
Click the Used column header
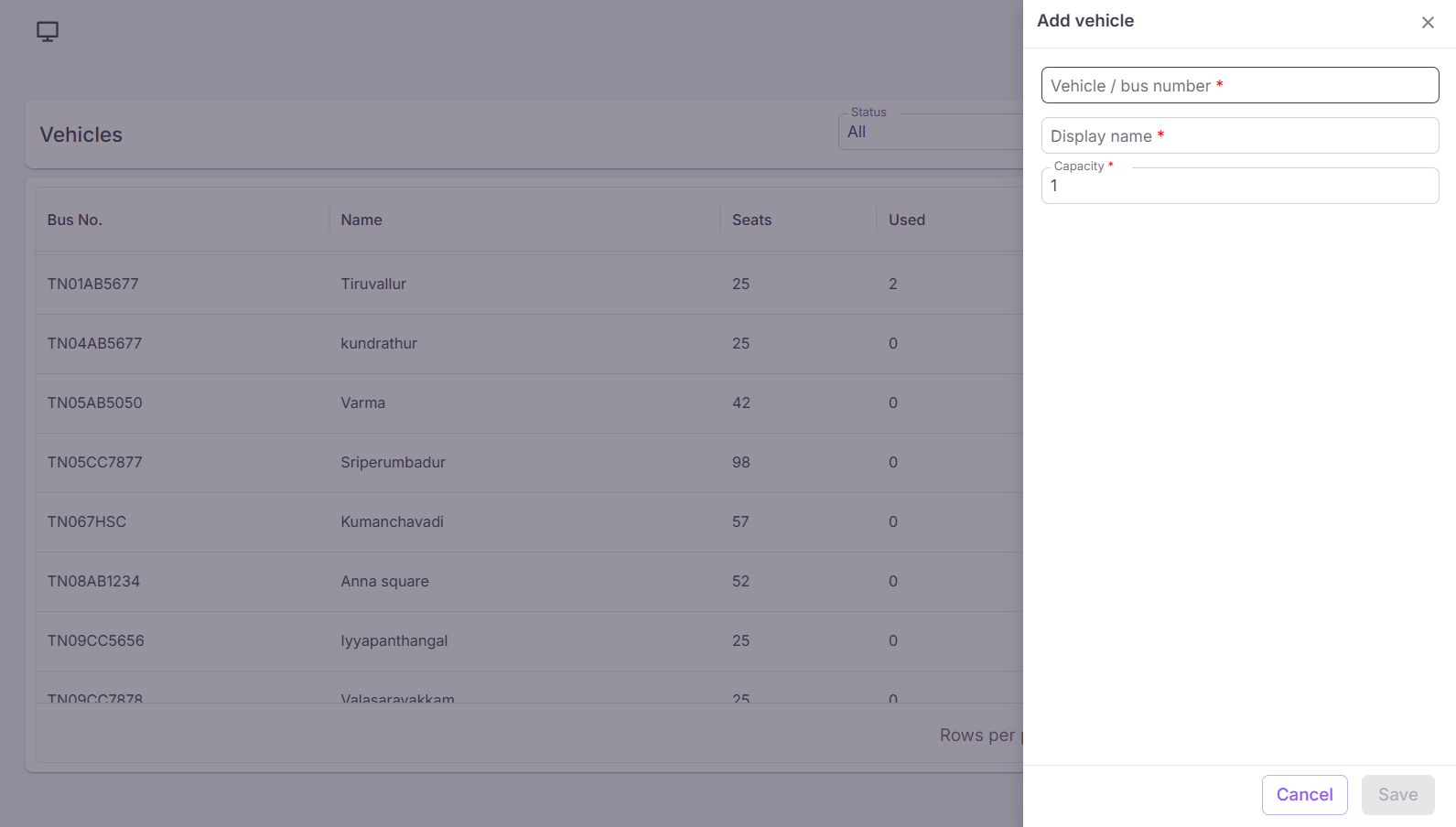pos(907,220)
